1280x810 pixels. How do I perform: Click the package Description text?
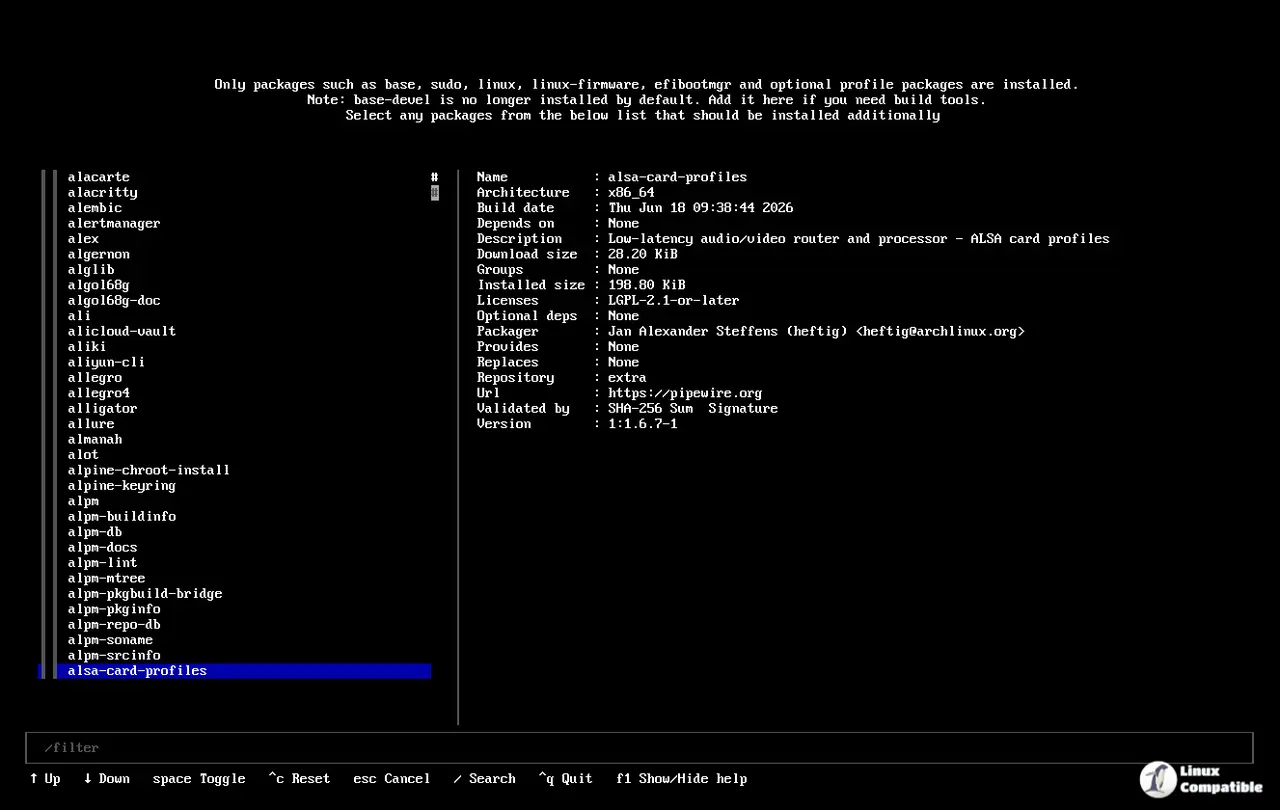[859, 239]
